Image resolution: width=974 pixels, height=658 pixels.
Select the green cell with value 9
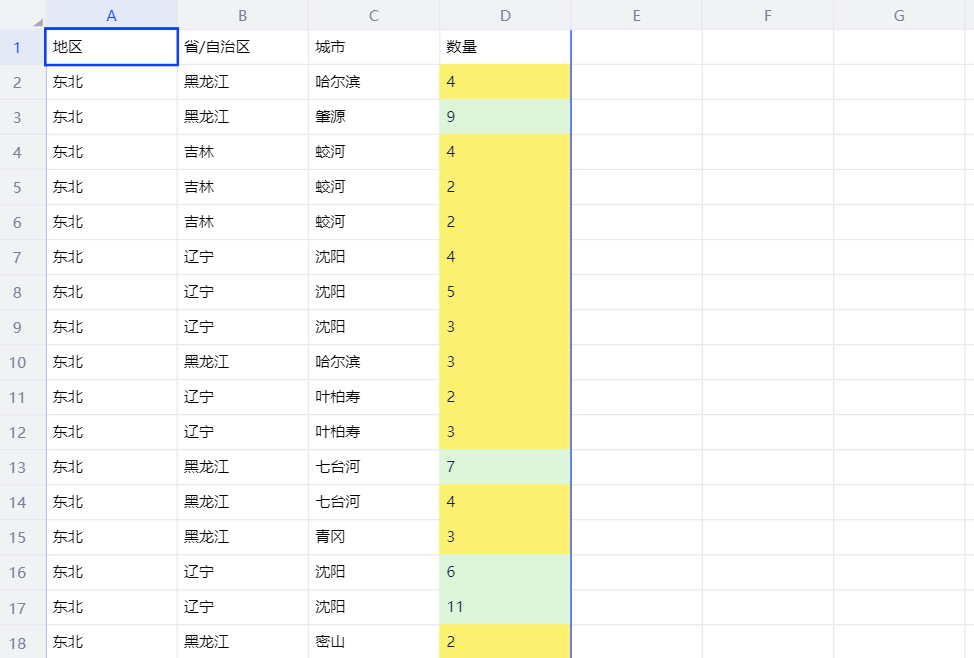point(505,117)
